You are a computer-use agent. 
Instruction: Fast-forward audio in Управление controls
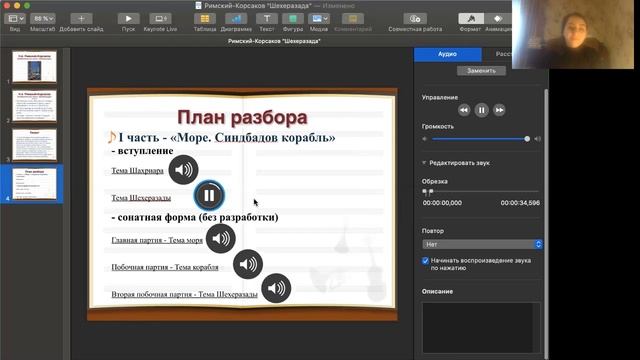(499, 110)
